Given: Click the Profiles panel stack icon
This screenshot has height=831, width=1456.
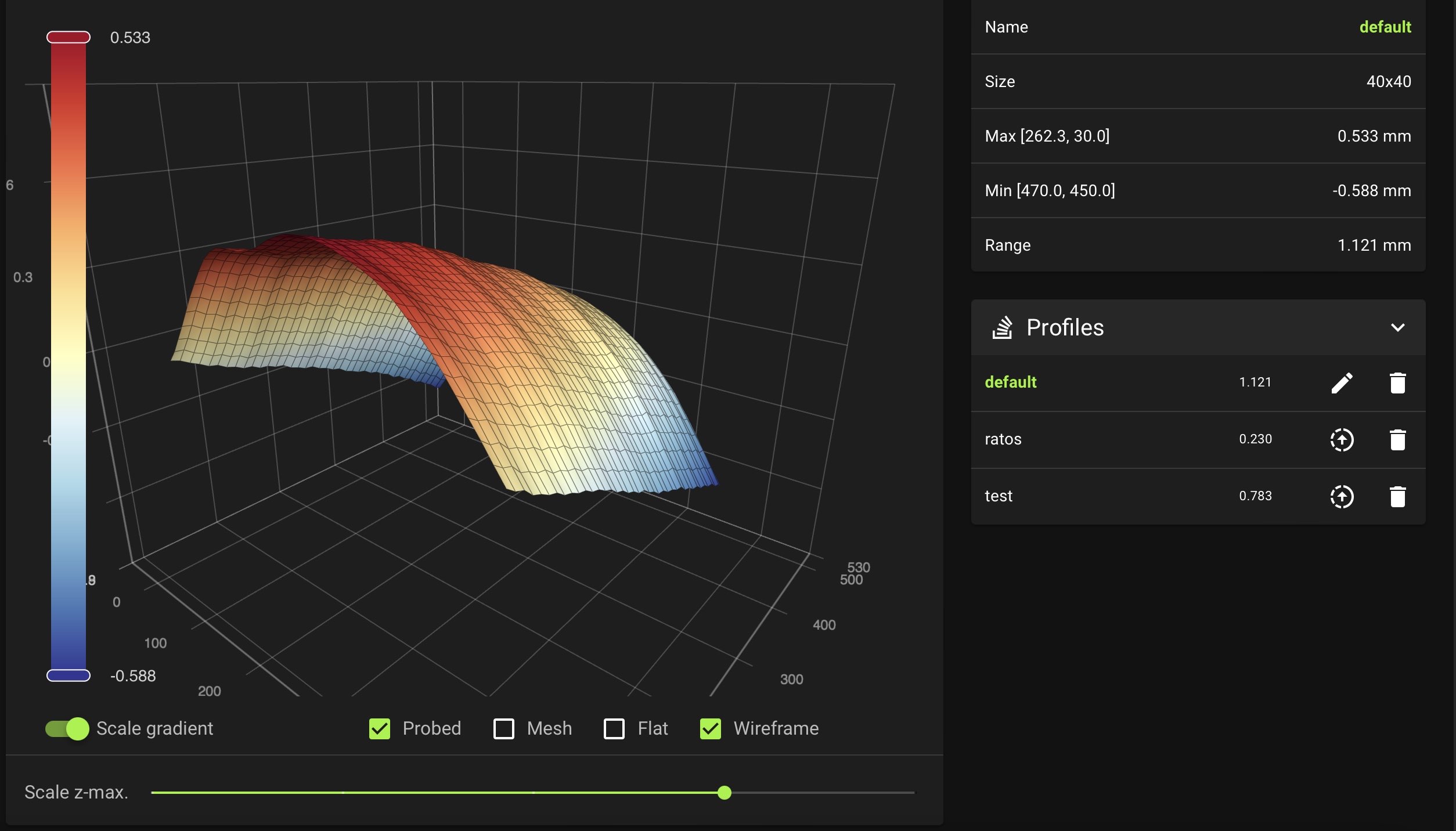Looking at the screenshot, I should point(1002,327).
